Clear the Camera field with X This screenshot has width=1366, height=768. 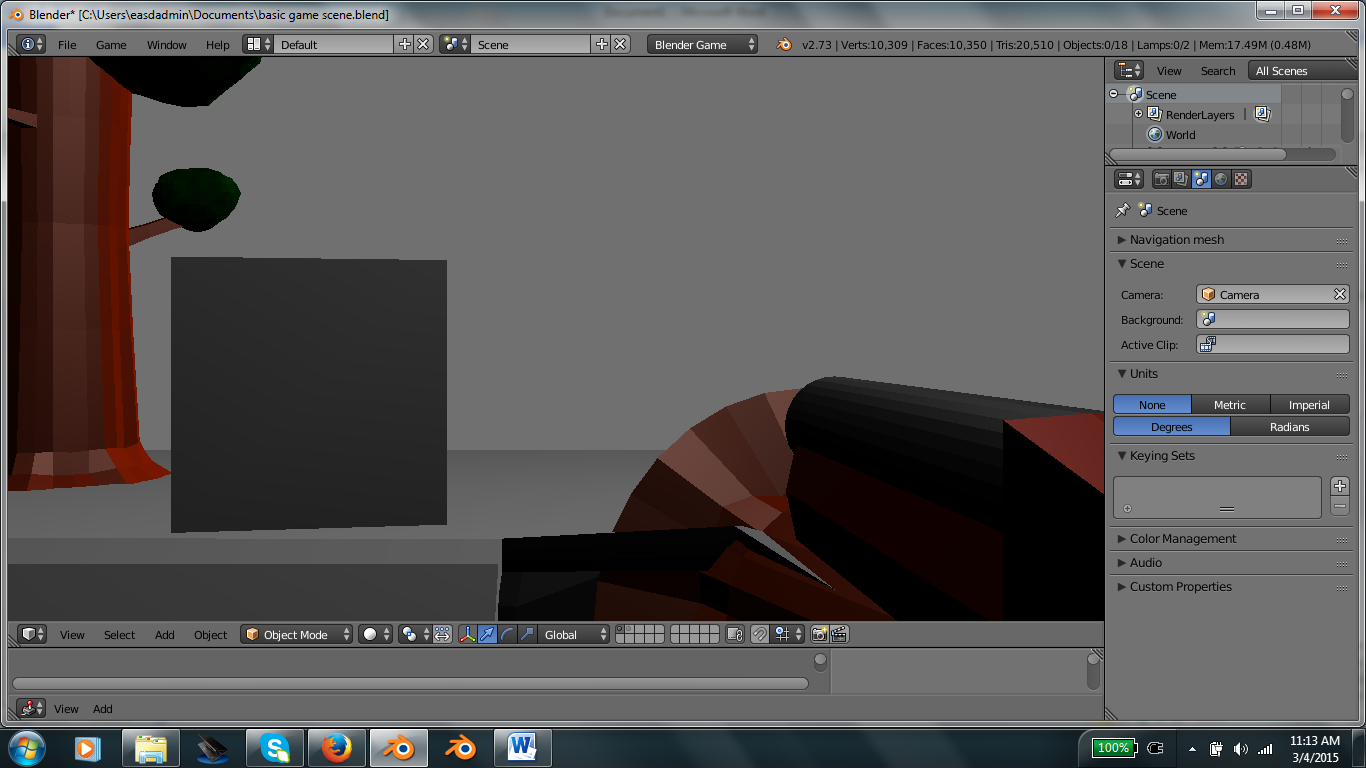[1340, 294]
